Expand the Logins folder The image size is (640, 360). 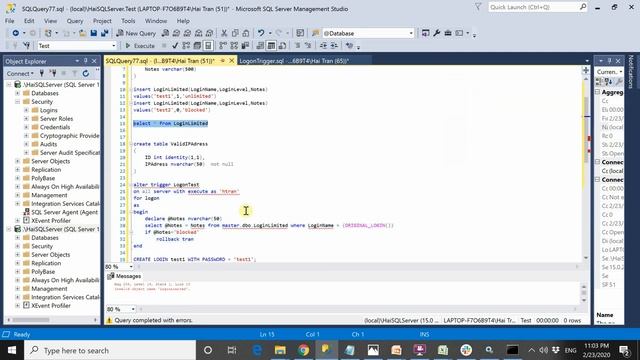tap(26, 110)
